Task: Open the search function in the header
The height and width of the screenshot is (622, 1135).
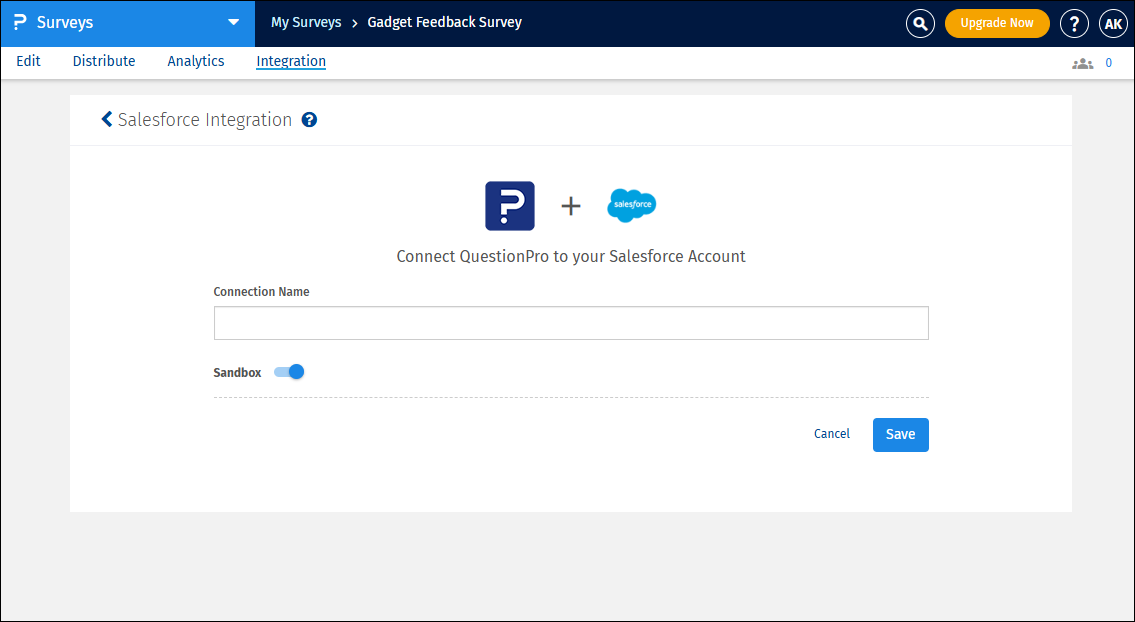Action: [x=920, y=23]
